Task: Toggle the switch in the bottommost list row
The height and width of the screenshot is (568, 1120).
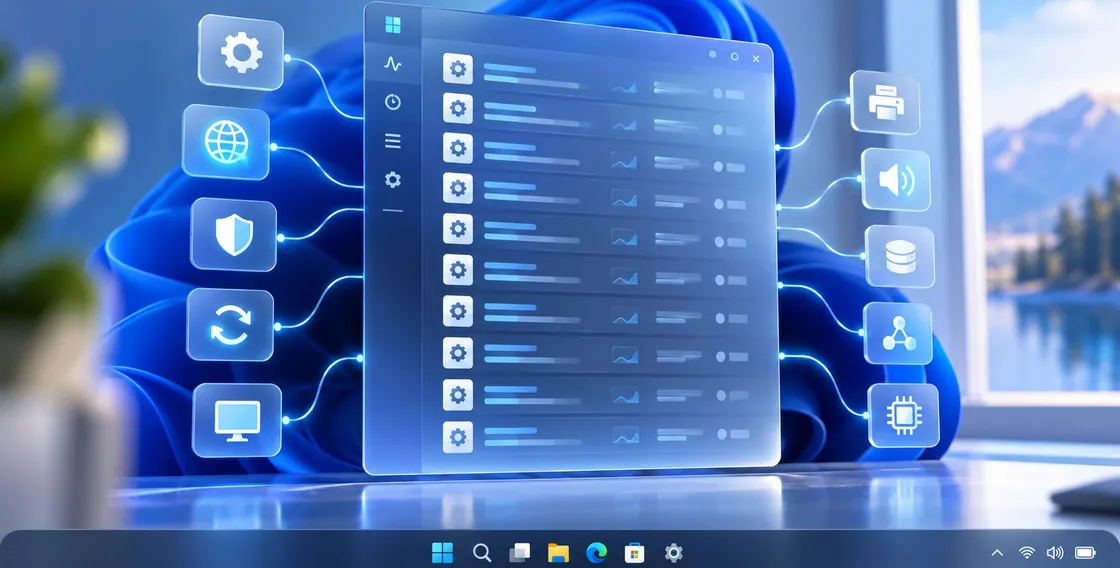Action: 733,434
